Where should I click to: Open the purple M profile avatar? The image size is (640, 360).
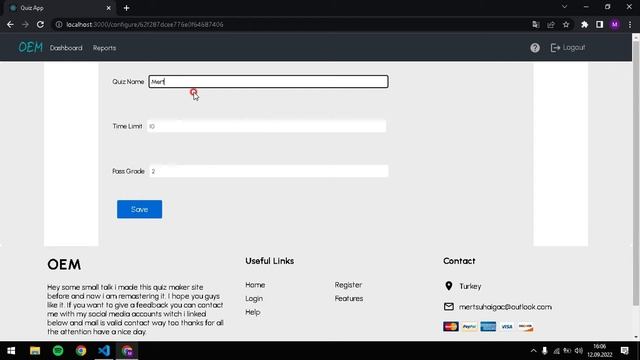(x=615, y=24)
